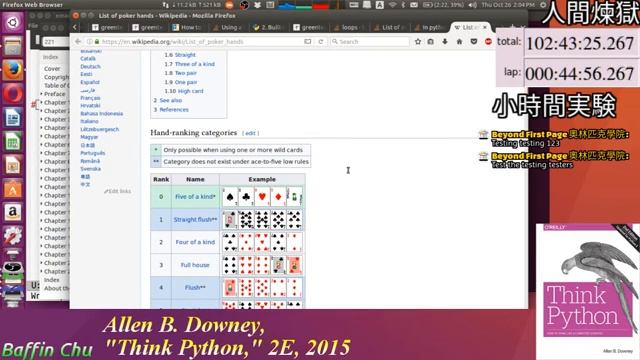Launch the Files manager from the dock
The width and height of the screenshot is (640, 360).
[13, 46]
